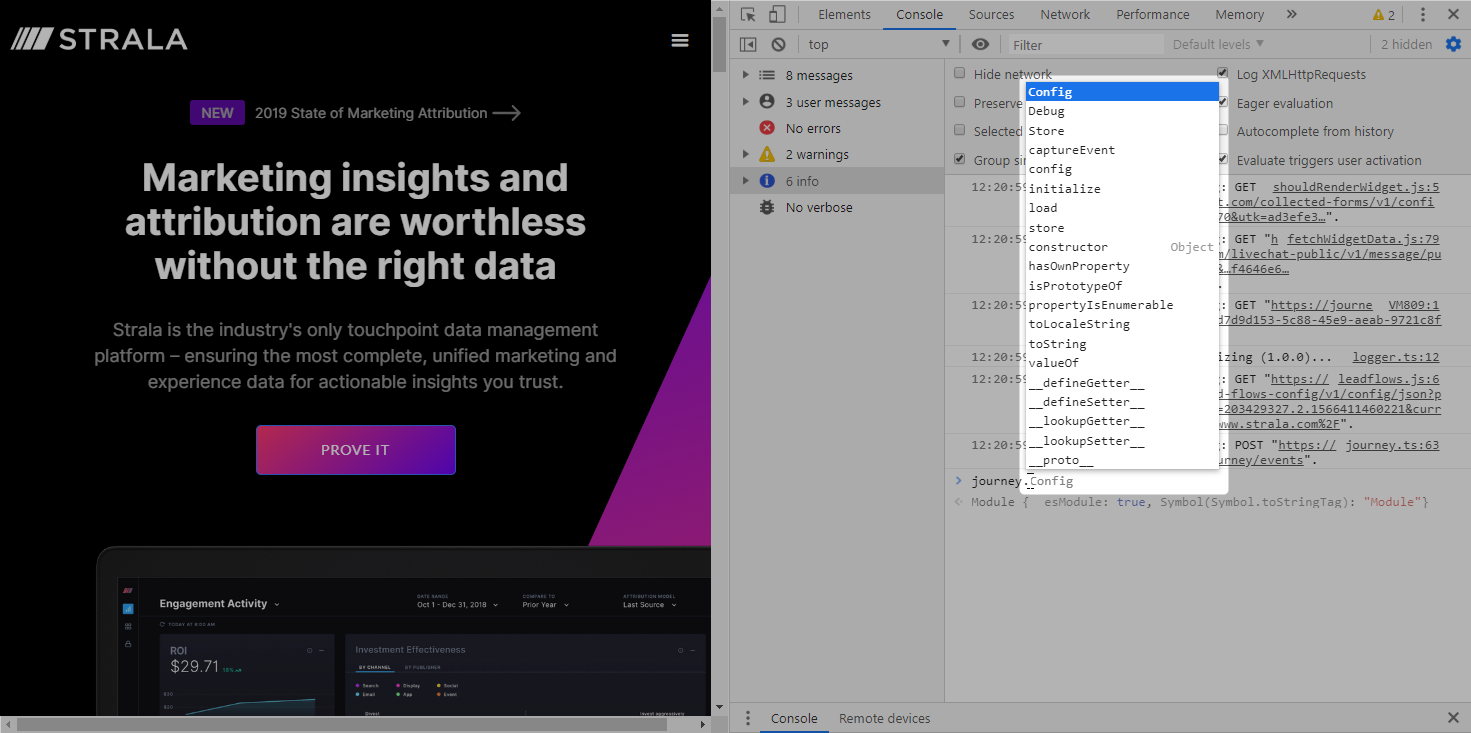Click the Strala logo

(99, 40)
